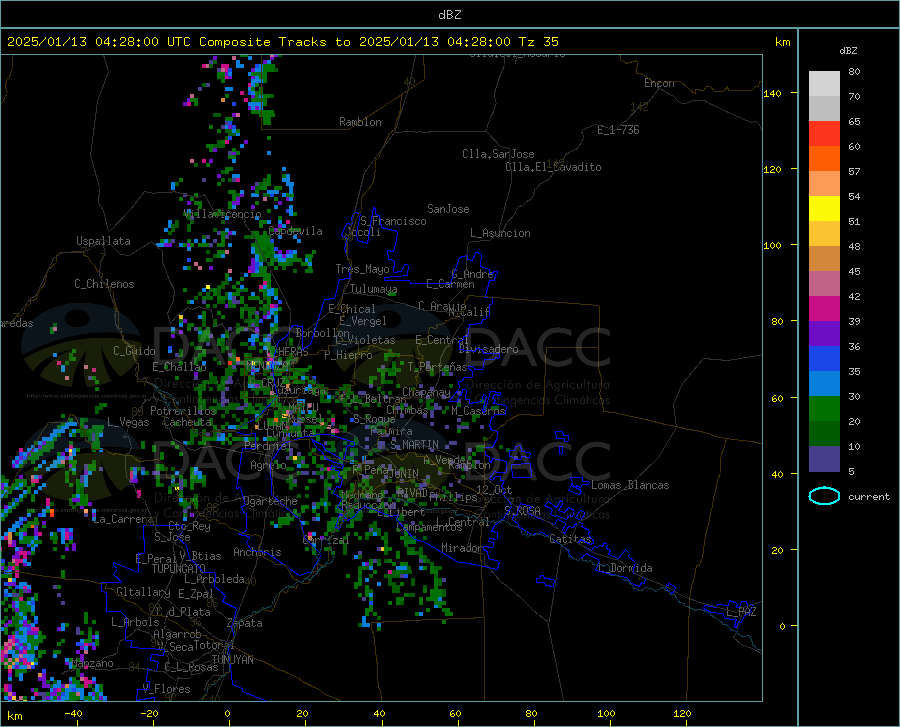This screenshot has width=900, height=727.
Task: Click the Potrerillos map label
Action: click(x=183, y=411)
